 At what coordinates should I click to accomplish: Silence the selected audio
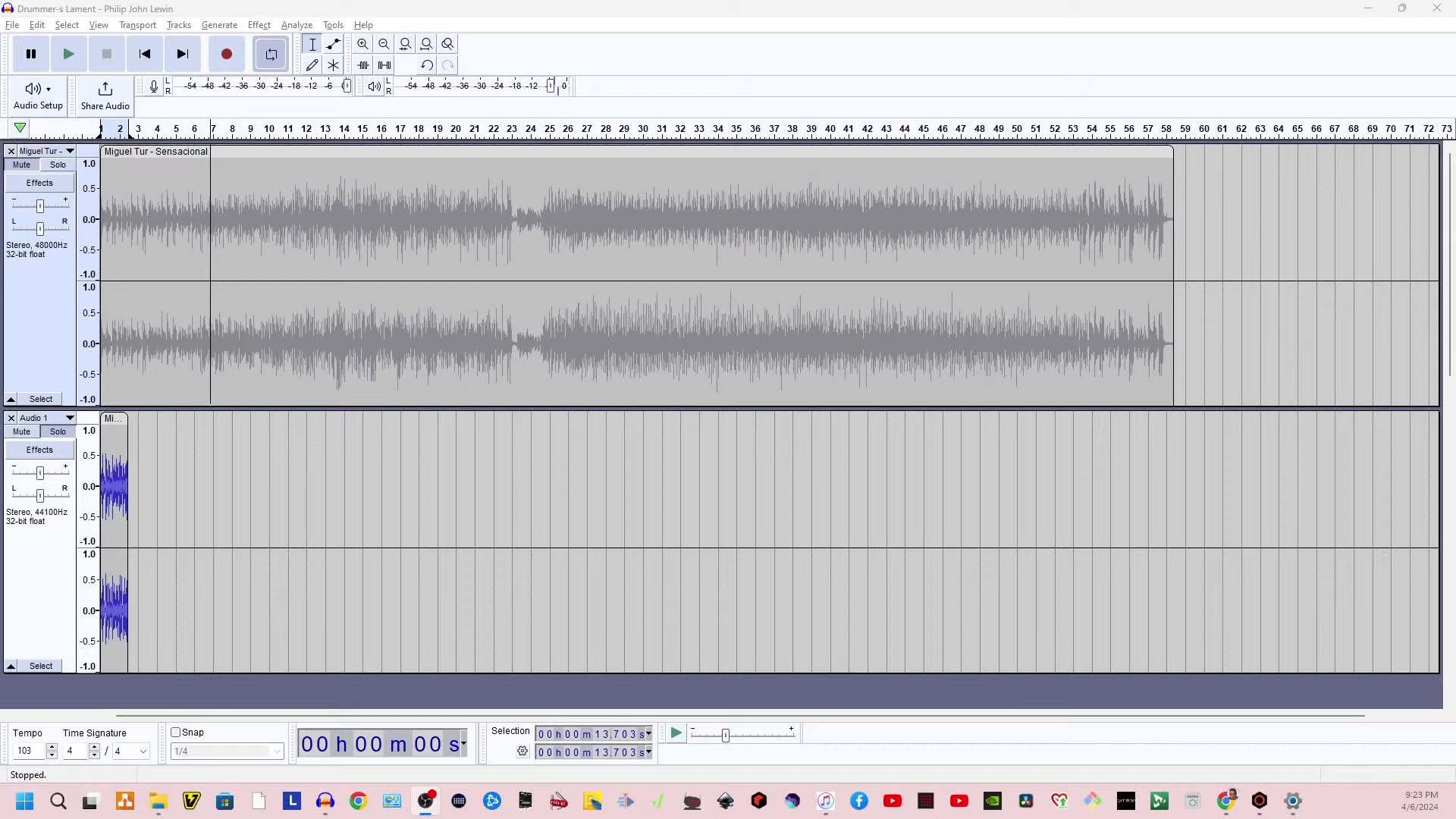(384, 65)
